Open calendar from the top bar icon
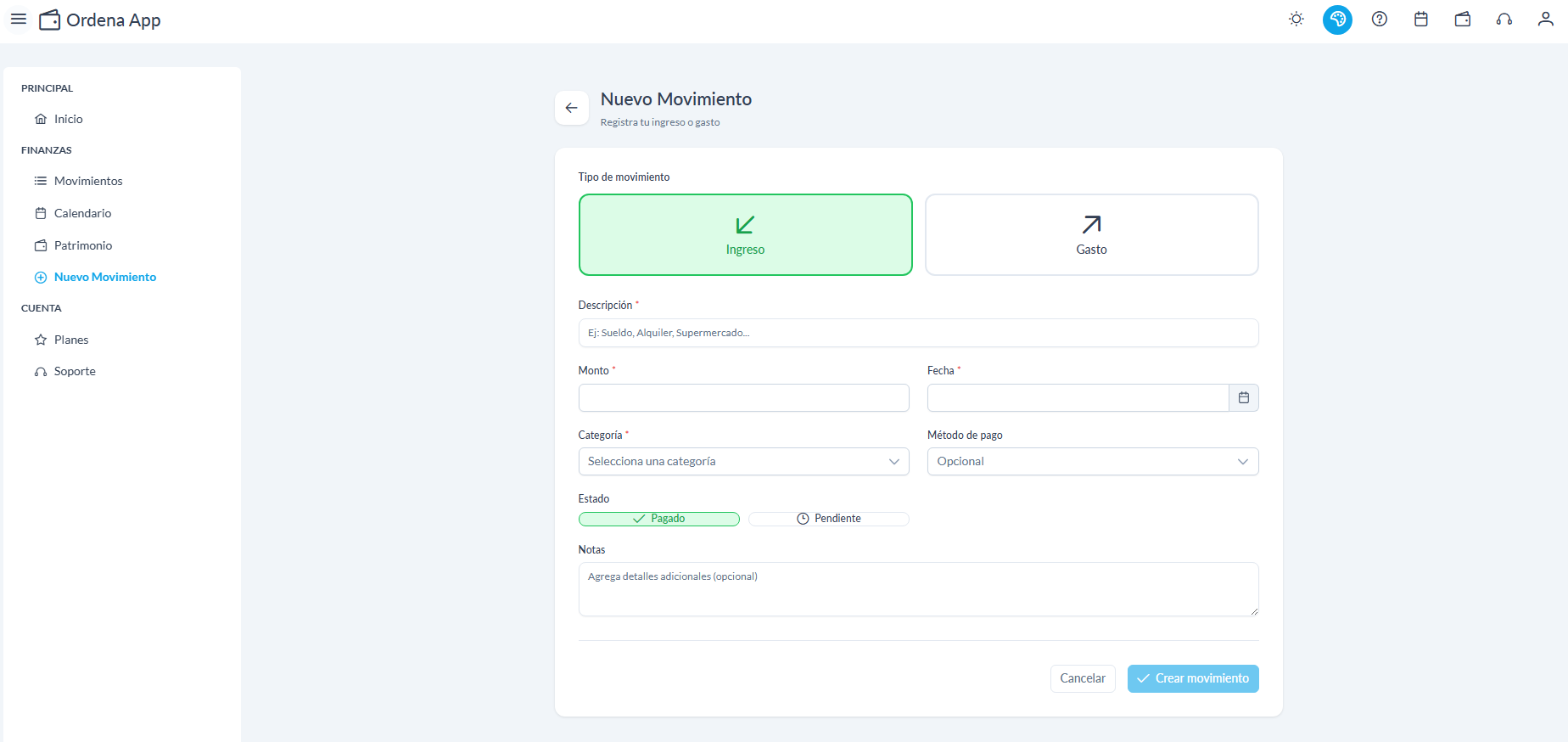This screenshot has height=742, width=1568. [1420, 19]
